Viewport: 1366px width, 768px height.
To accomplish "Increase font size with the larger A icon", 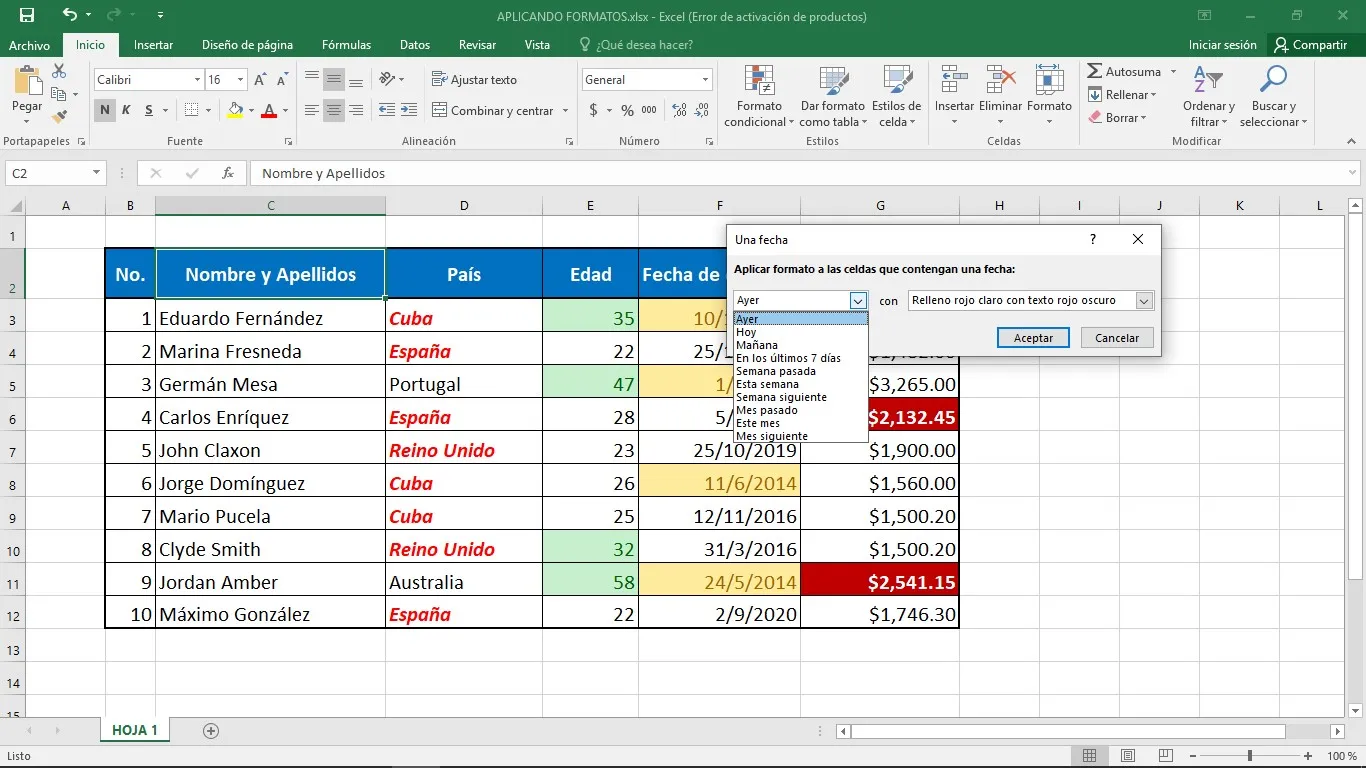I will [x=260, y=80].
